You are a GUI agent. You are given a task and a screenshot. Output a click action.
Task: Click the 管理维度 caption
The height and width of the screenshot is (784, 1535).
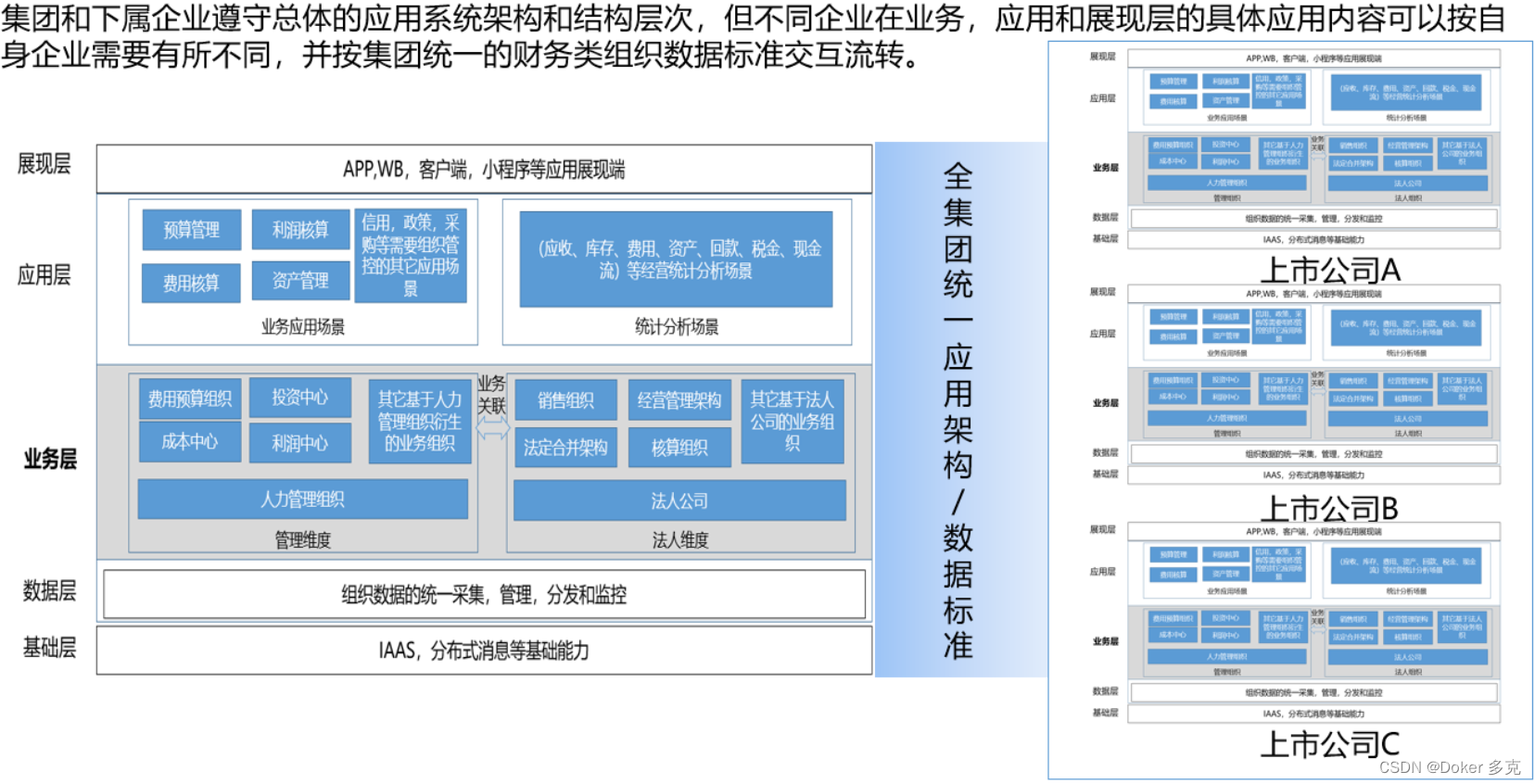[303, 539]
